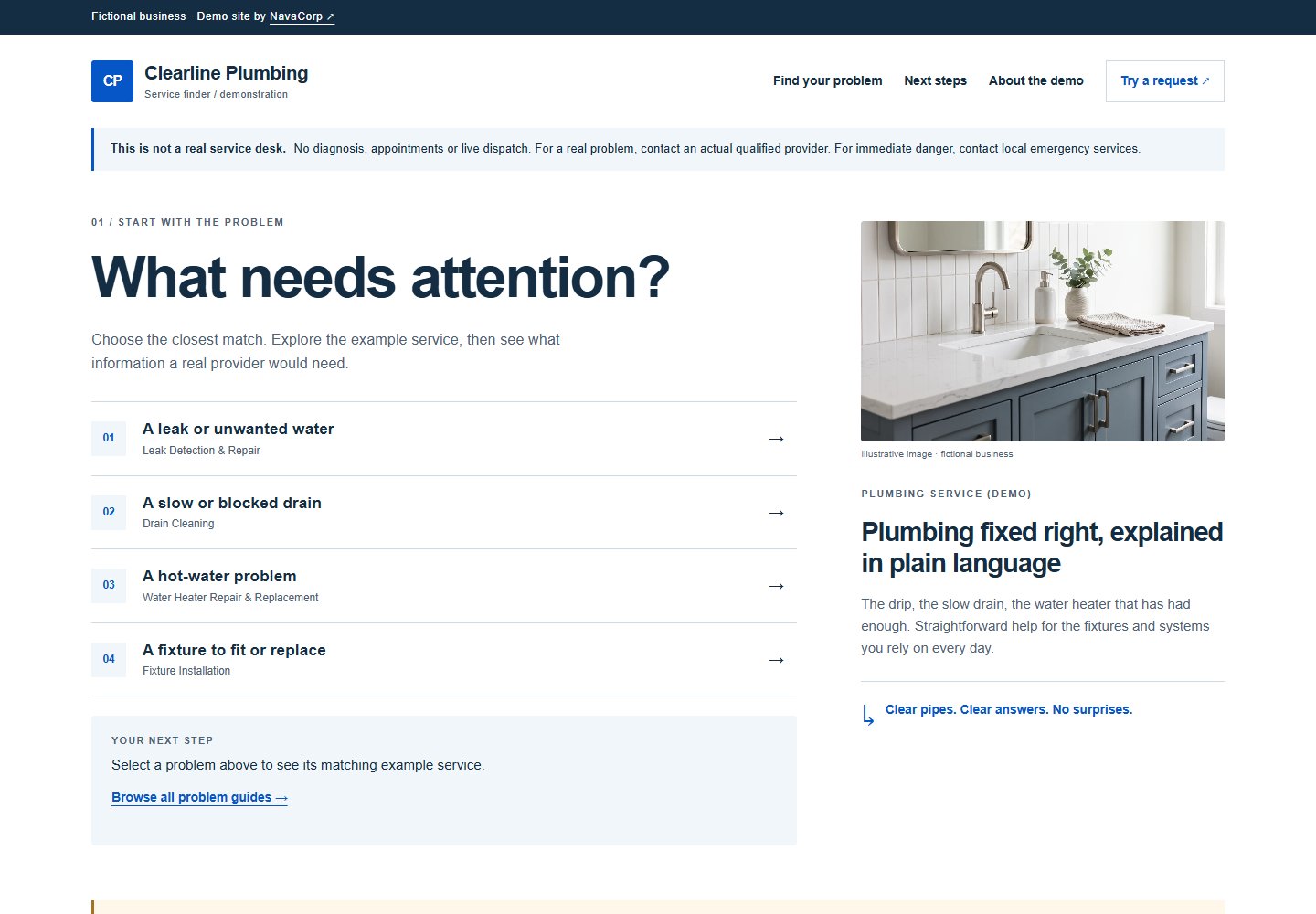Click the 02 number badge for drains

pos(109,512)
